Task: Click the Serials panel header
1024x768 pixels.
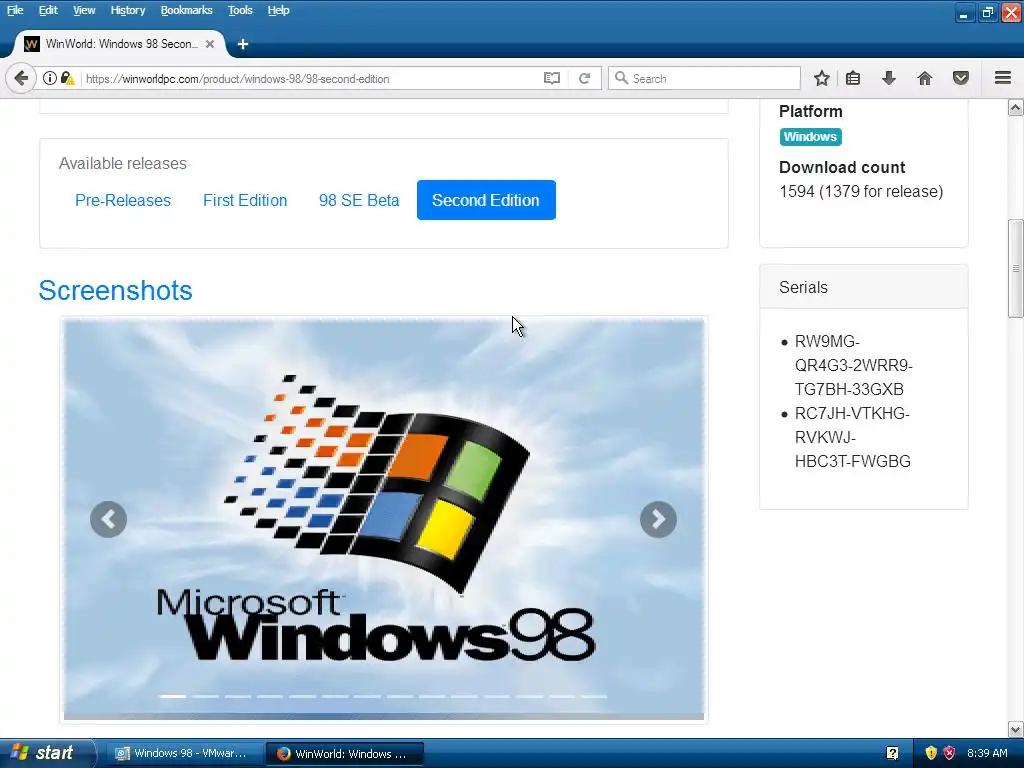Action: [863, 287]
